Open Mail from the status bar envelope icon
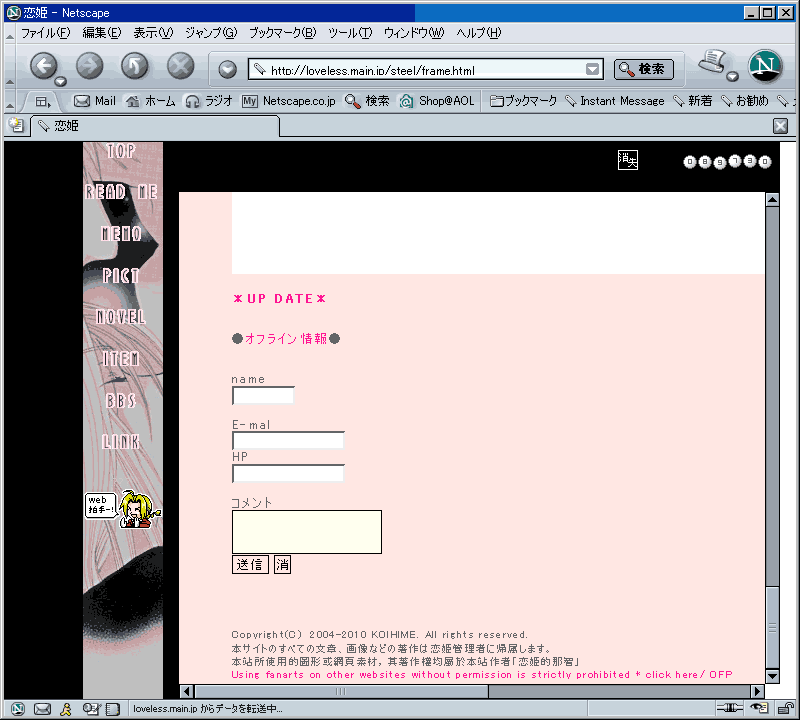The width and height of the screenshot is (800, 720). [x=42, y=709]
